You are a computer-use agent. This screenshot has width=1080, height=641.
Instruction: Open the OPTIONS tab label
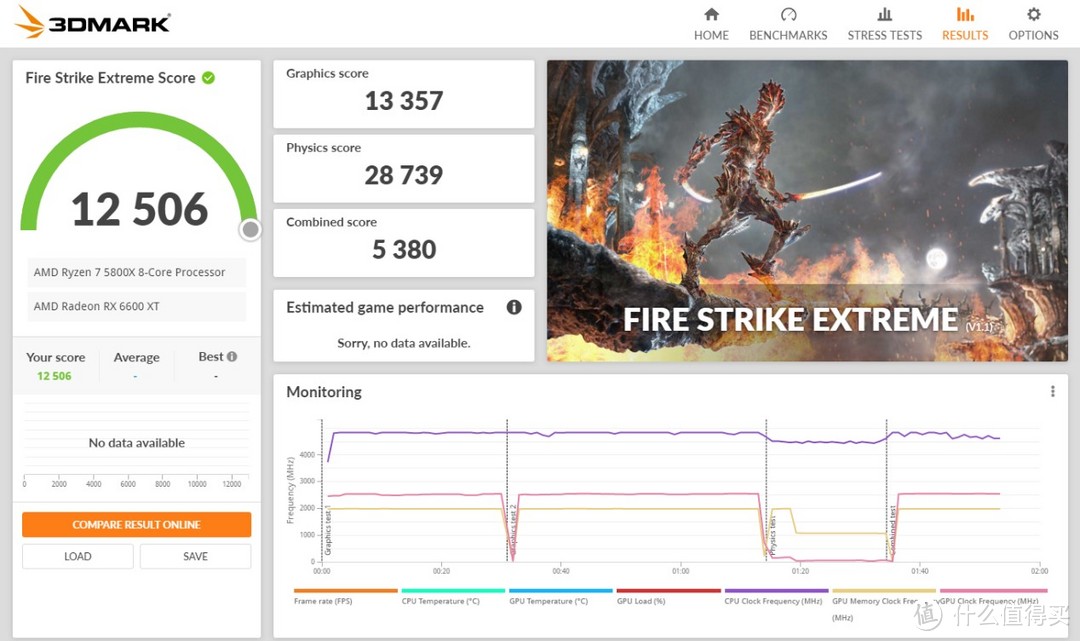tap(1033, 35)
